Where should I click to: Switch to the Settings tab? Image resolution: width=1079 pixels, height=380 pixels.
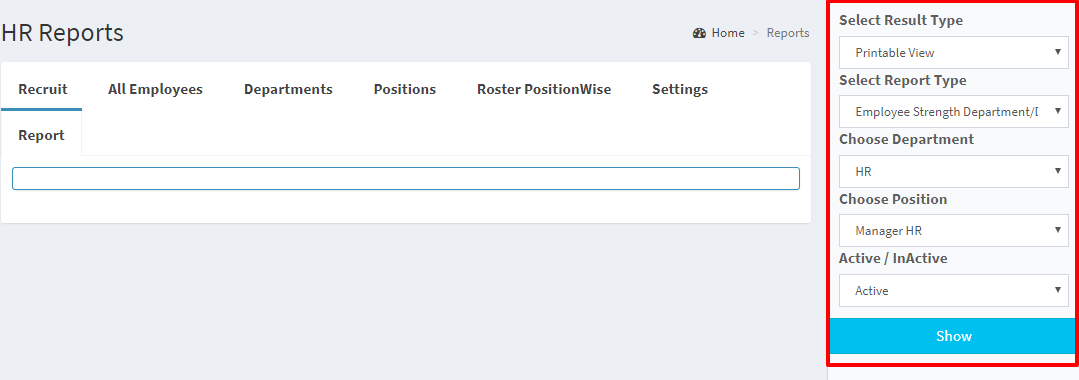[680, 89]
